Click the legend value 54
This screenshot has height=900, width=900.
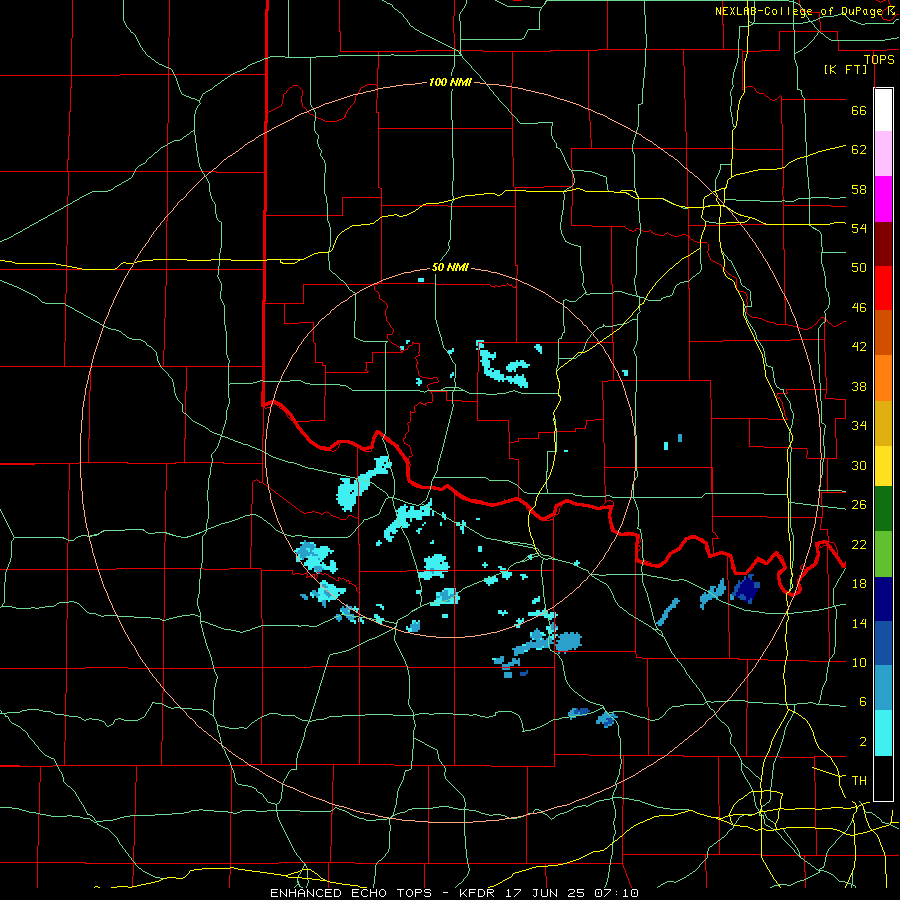pos(859,228)
